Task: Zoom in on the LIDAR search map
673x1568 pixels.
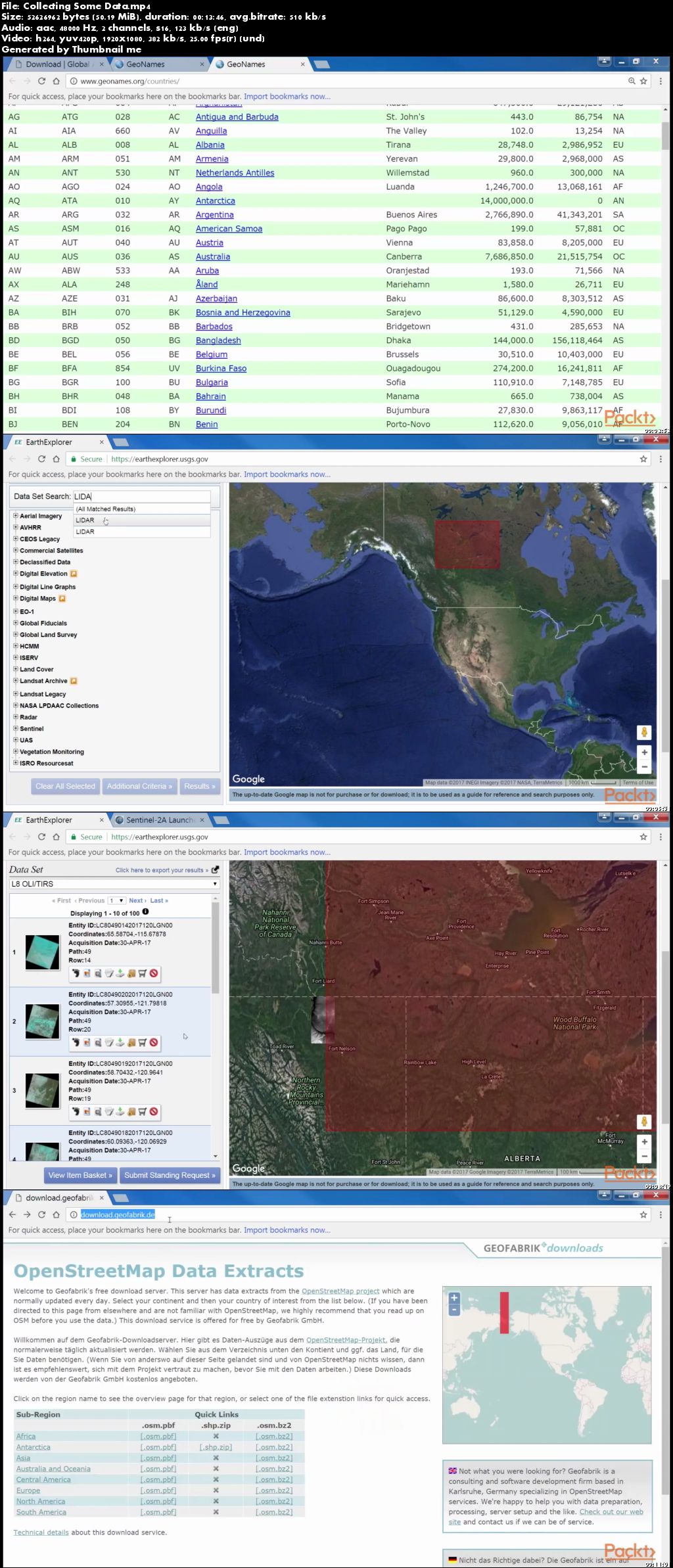Action: pos(644,752)
